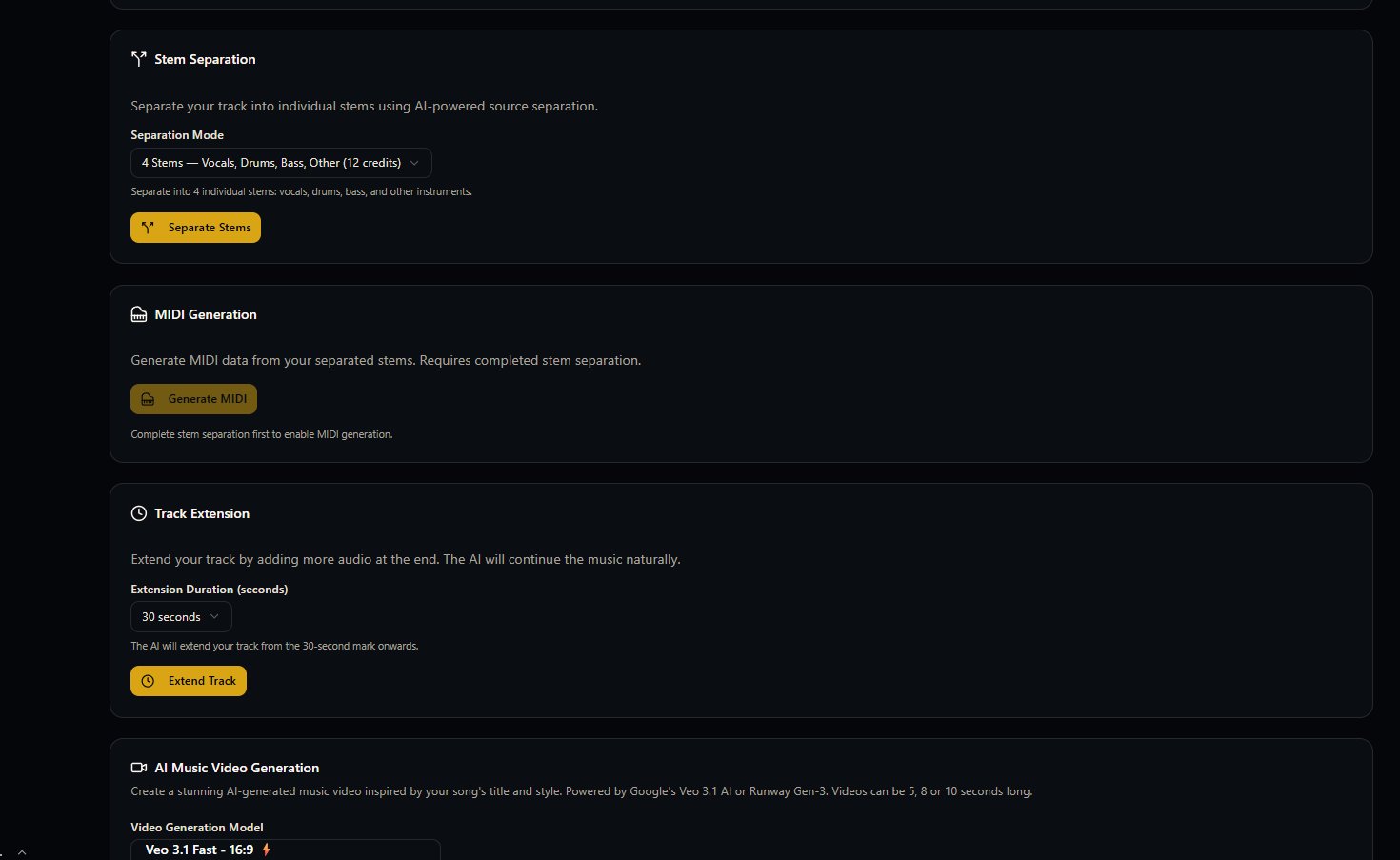Click the Track Extension section title
Image resolution: width=1400 pixels, height=860 pixels.
202,513
